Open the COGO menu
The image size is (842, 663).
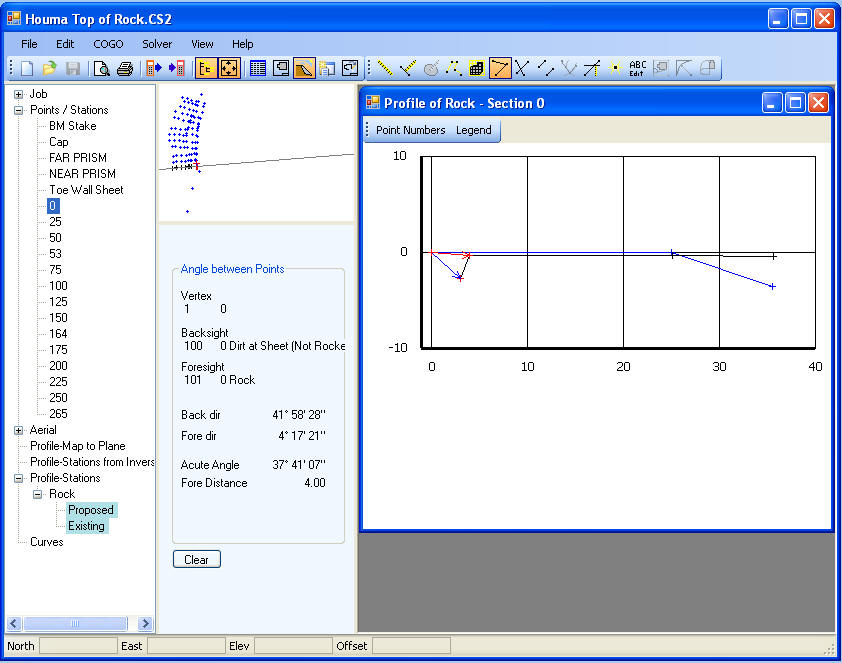pyautogui.click(x=108, y=44)
